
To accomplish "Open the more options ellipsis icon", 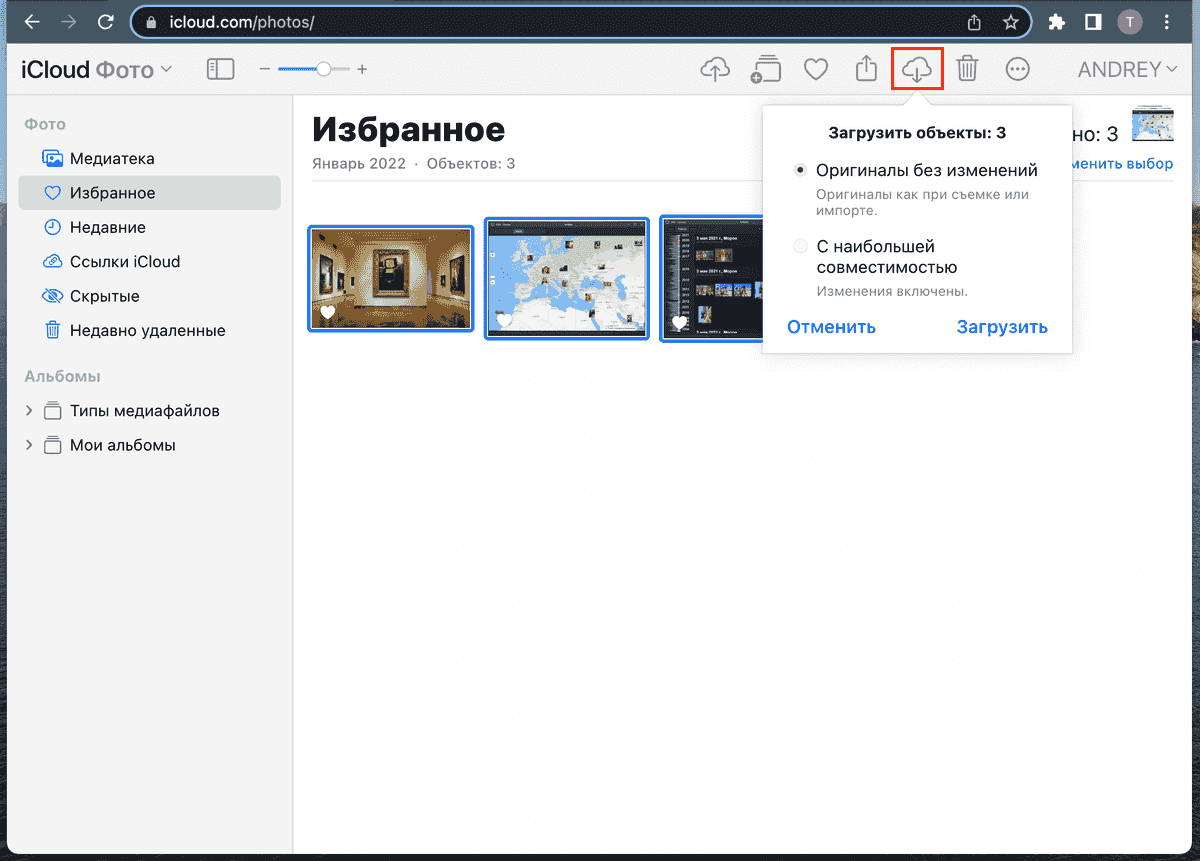I will tap(1017, 69).
